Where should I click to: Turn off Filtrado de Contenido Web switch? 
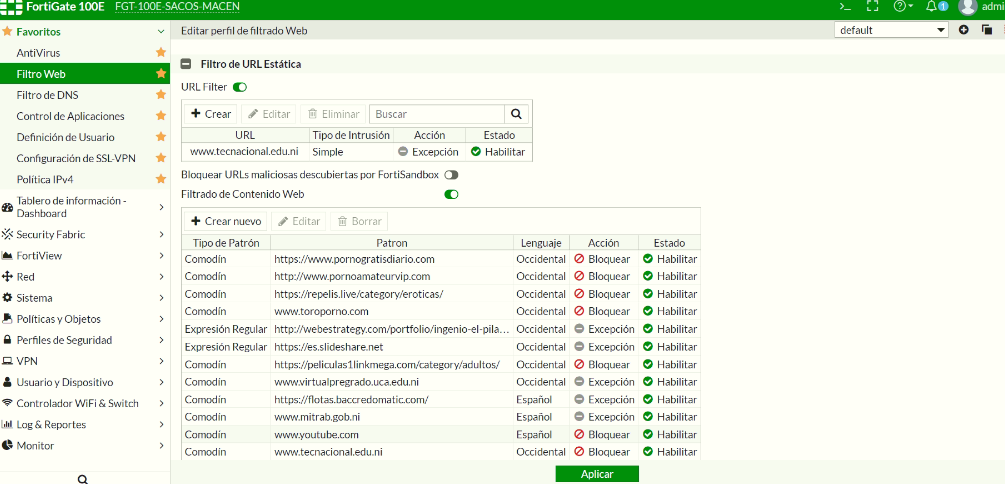pos(451,194)
